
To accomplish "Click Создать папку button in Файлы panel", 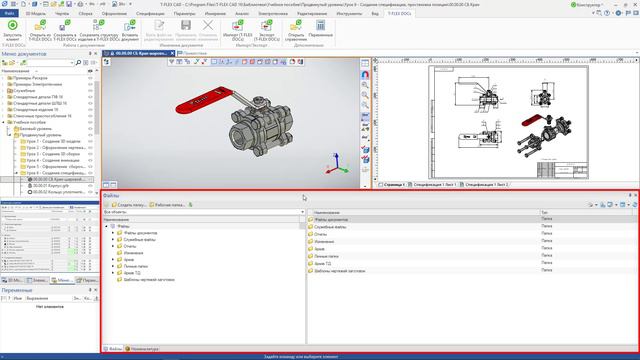I will (129, 204).
